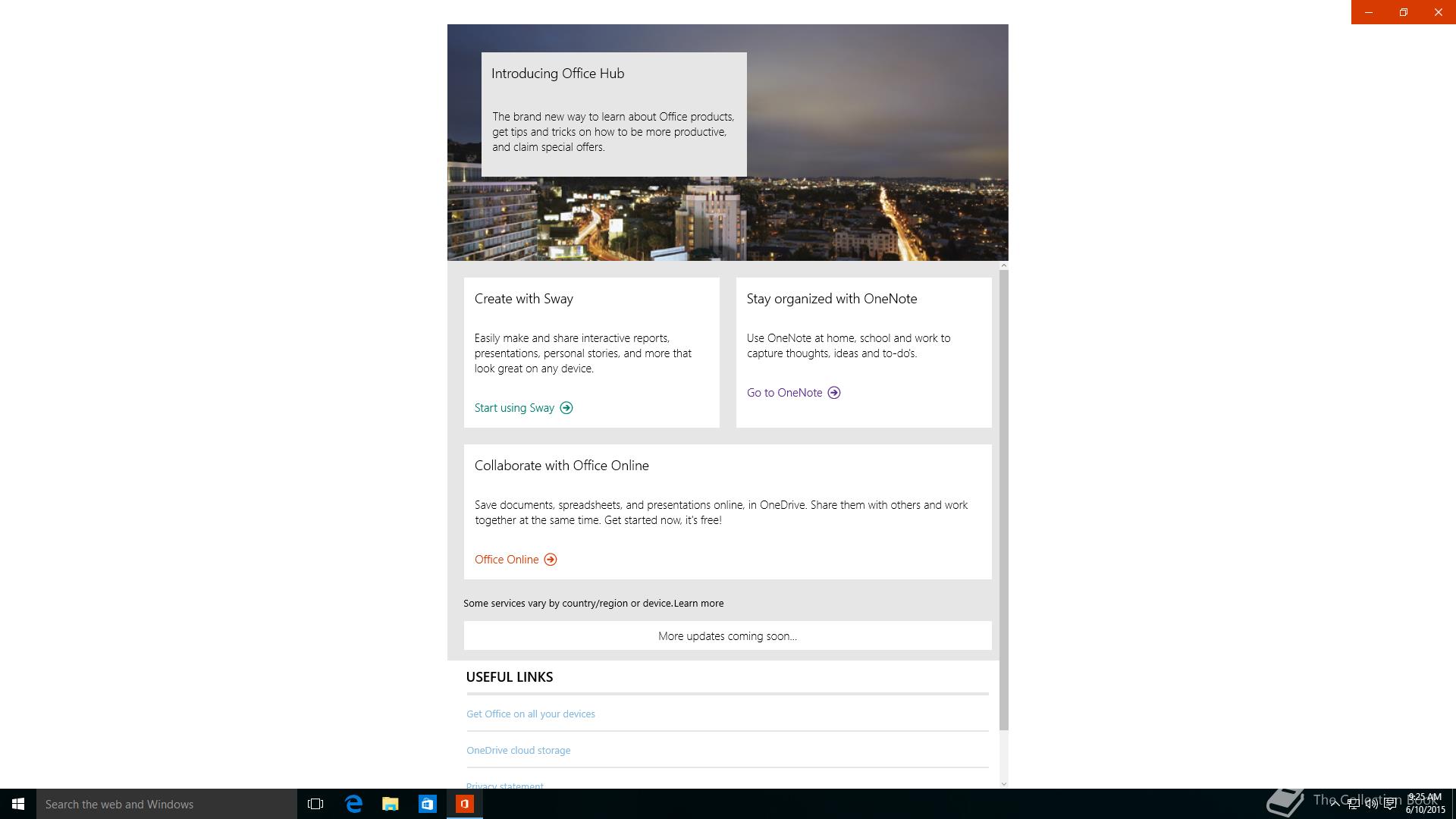
Task: Select the Office Hub taskbar icon
Action: pyautogui.click(x=465, y=804)
